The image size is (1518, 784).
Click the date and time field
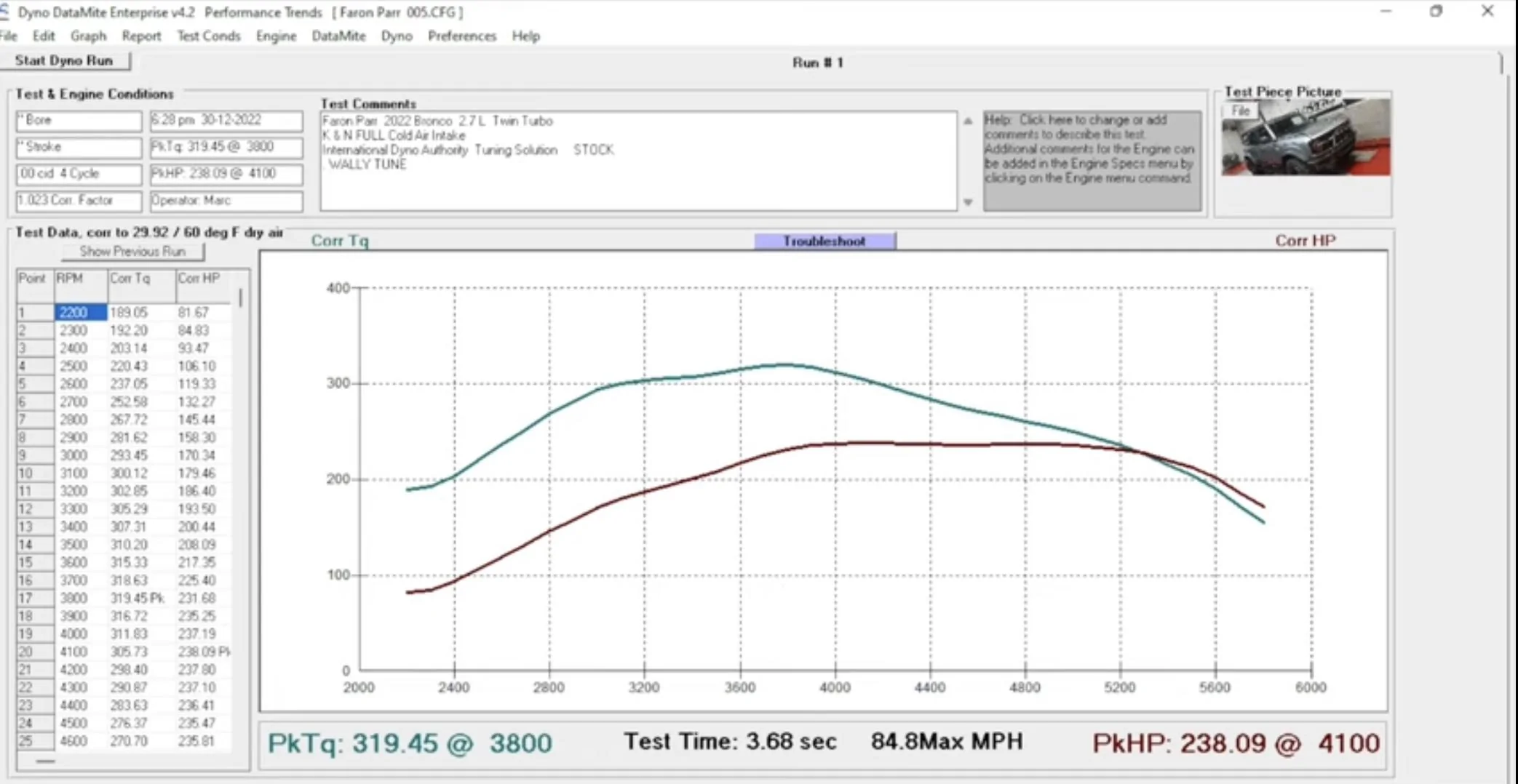click(x=226, y=121)
